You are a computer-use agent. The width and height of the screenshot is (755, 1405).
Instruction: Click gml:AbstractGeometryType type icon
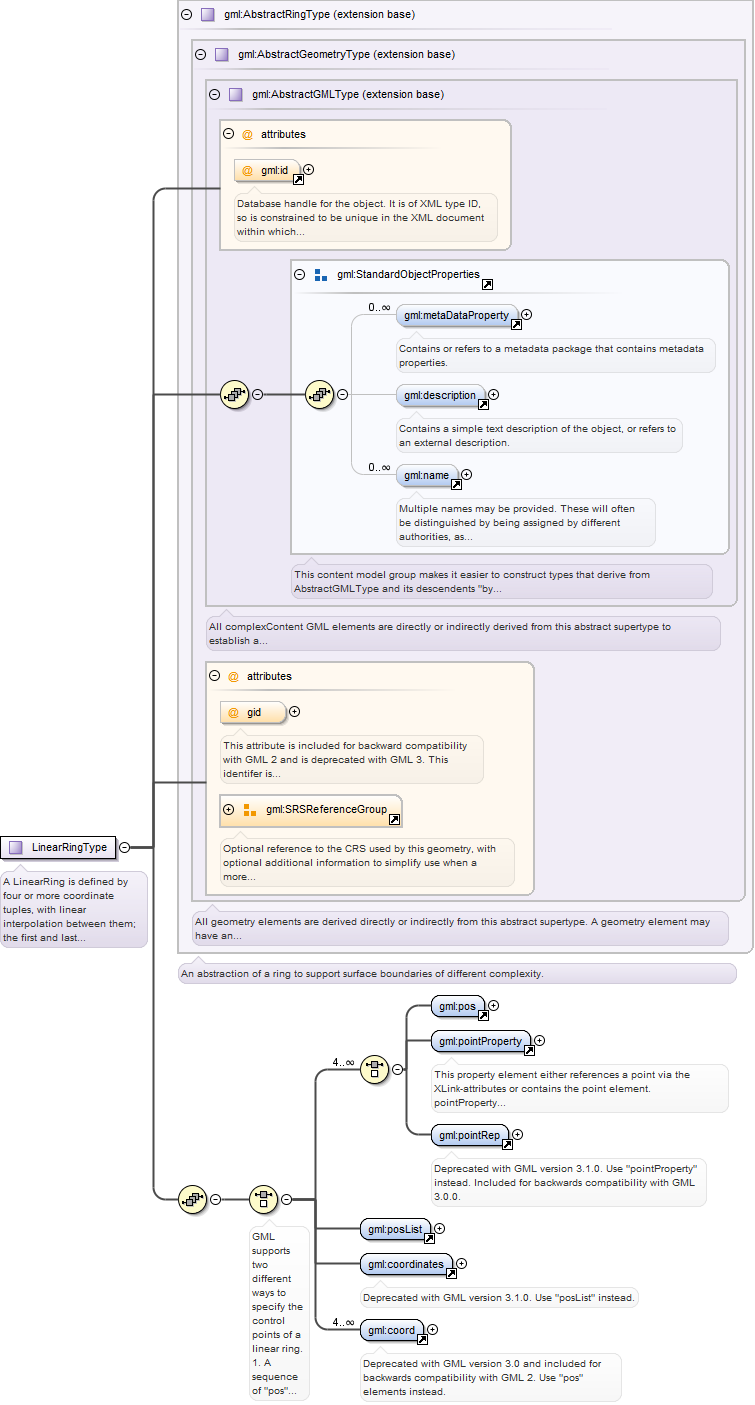click(222, 55)
